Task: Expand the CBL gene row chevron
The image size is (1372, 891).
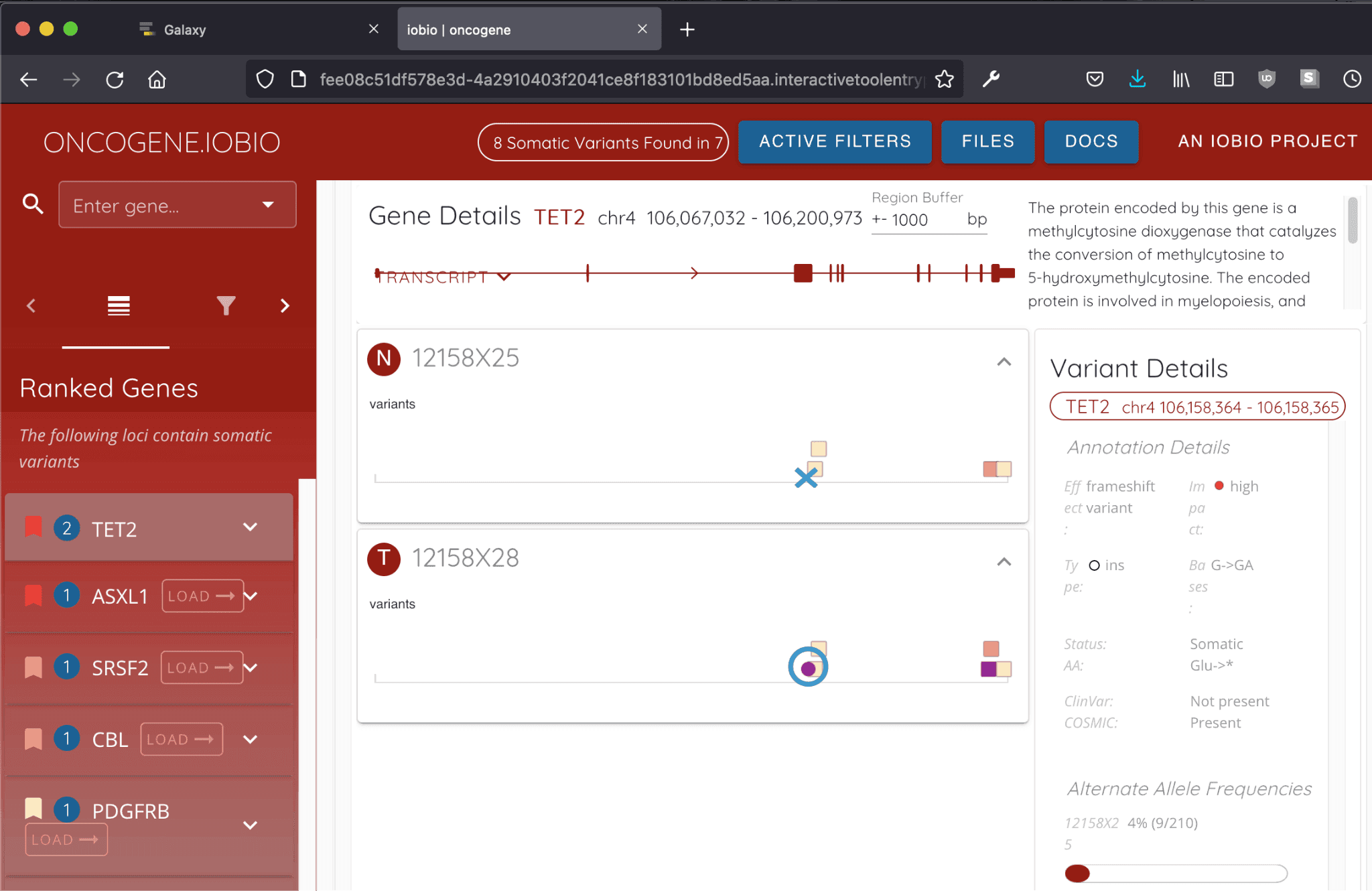Action: (251, 739)
